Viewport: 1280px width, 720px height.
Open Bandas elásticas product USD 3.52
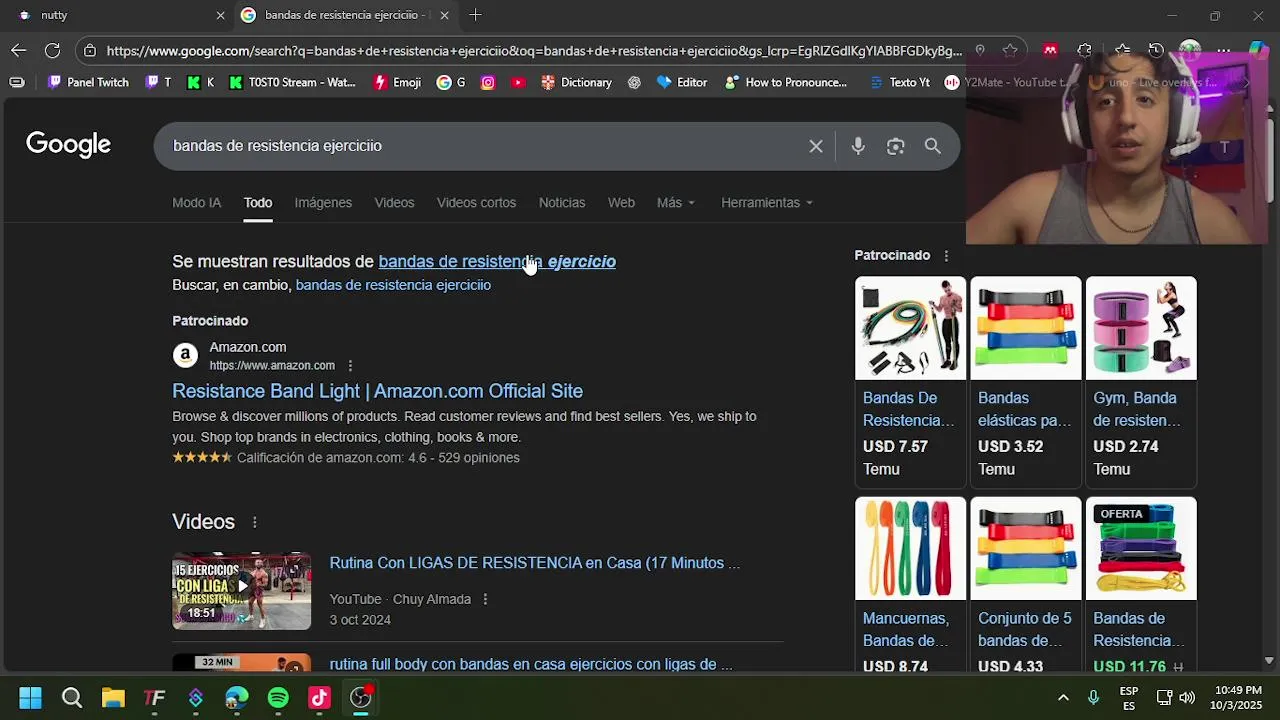[x=1025, y=381]
